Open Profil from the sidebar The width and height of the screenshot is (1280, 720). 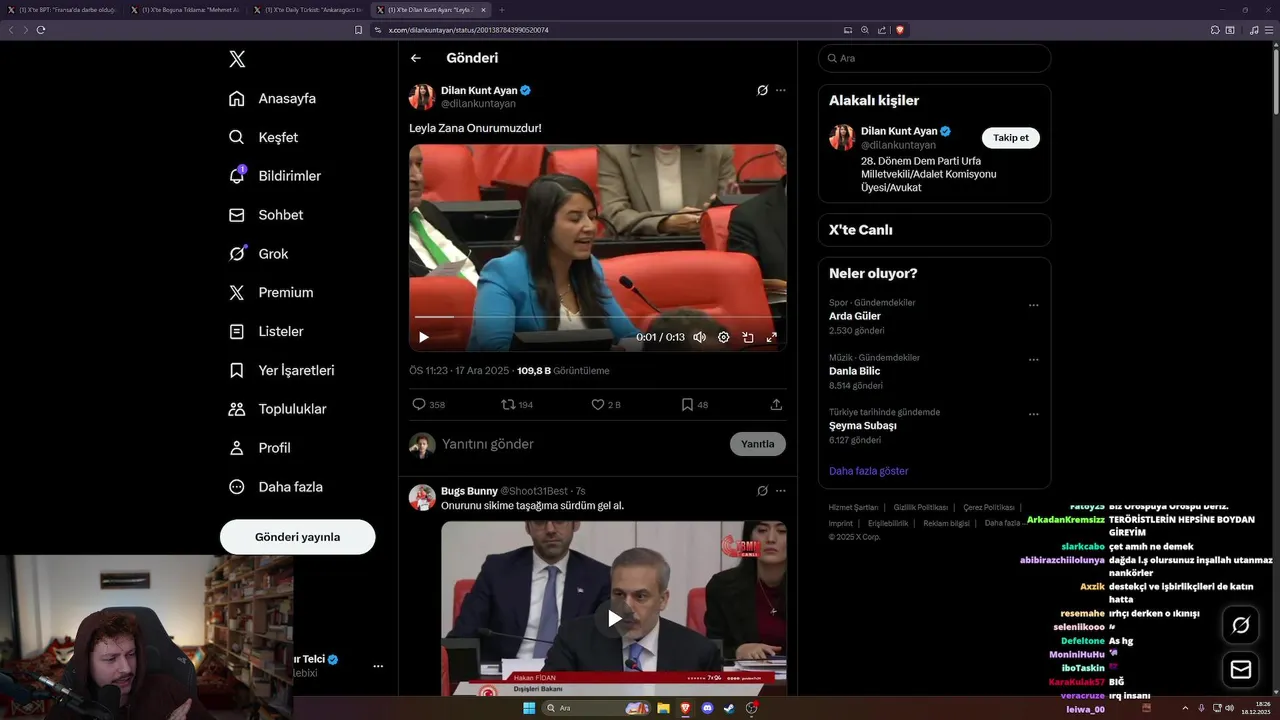pyautogui.click(x=260, y=448)
